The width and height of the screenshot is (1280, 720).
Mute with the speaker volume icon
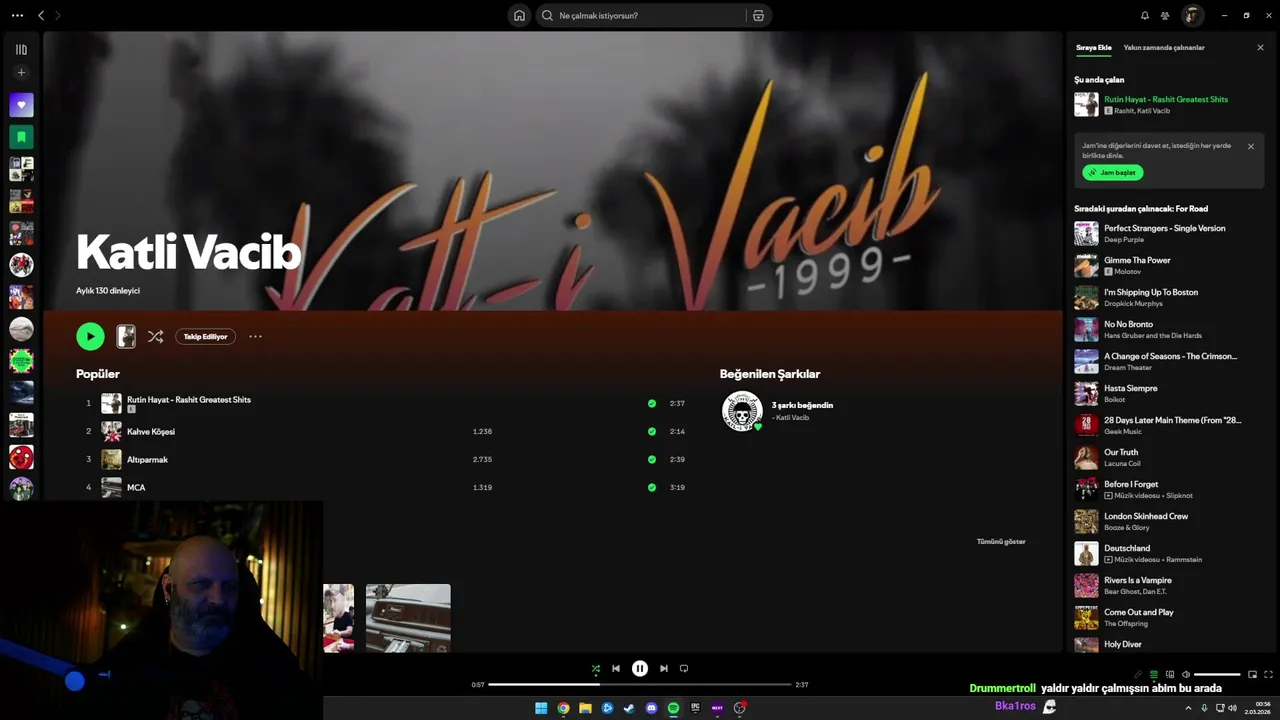coord(1186,674)
